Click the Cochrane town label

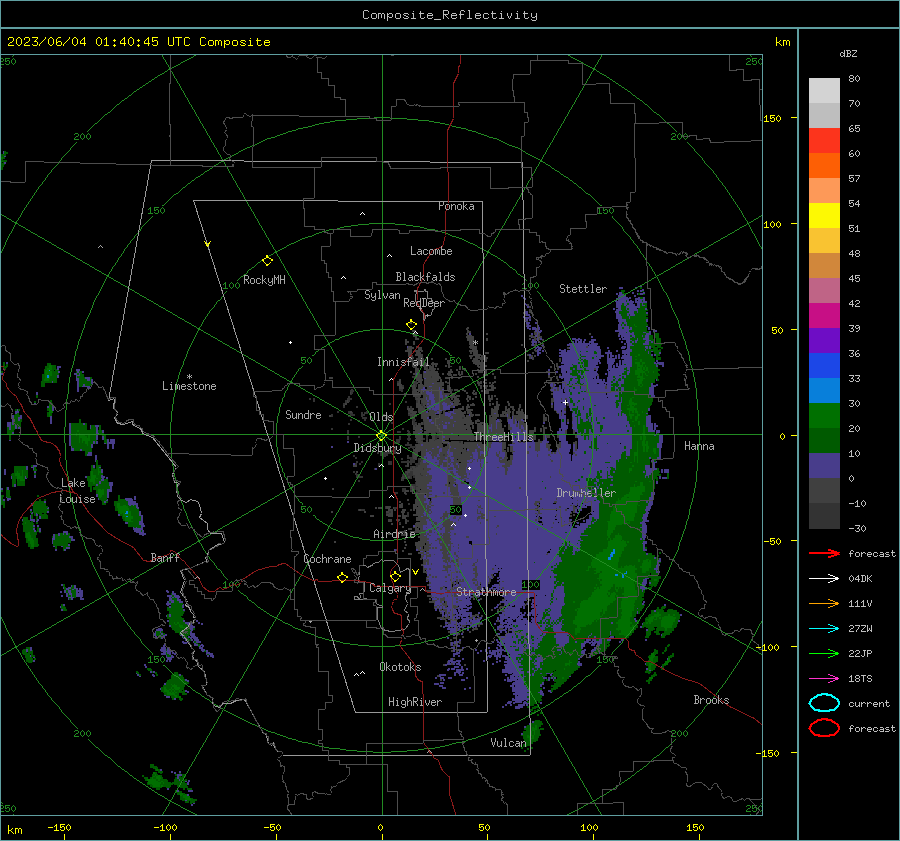pyautogui.click(x=327, y=559)
